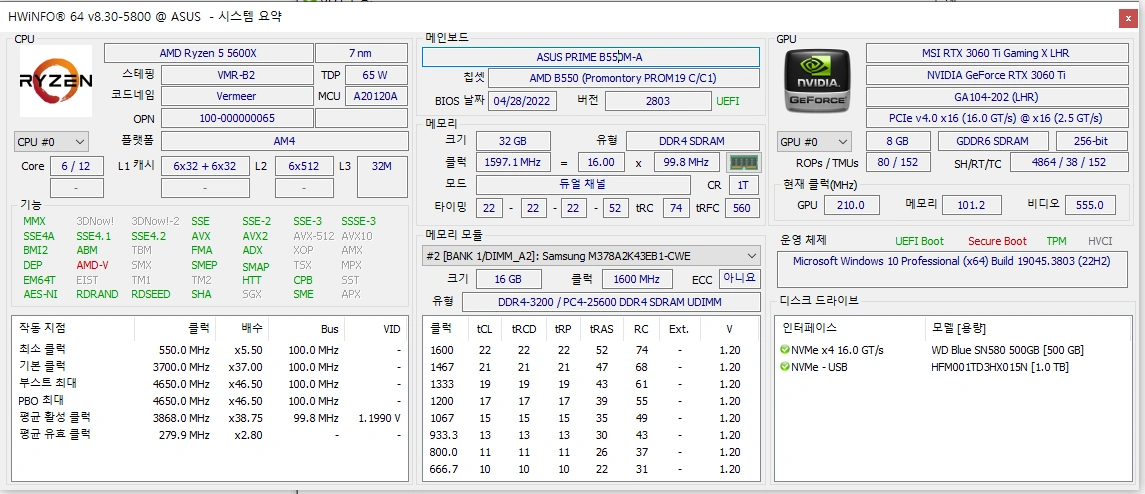Screen dimensions: 1145x494
Task: Click the Microsoft Windows 10 Professional OS field
Action: (x=952, y=270)
